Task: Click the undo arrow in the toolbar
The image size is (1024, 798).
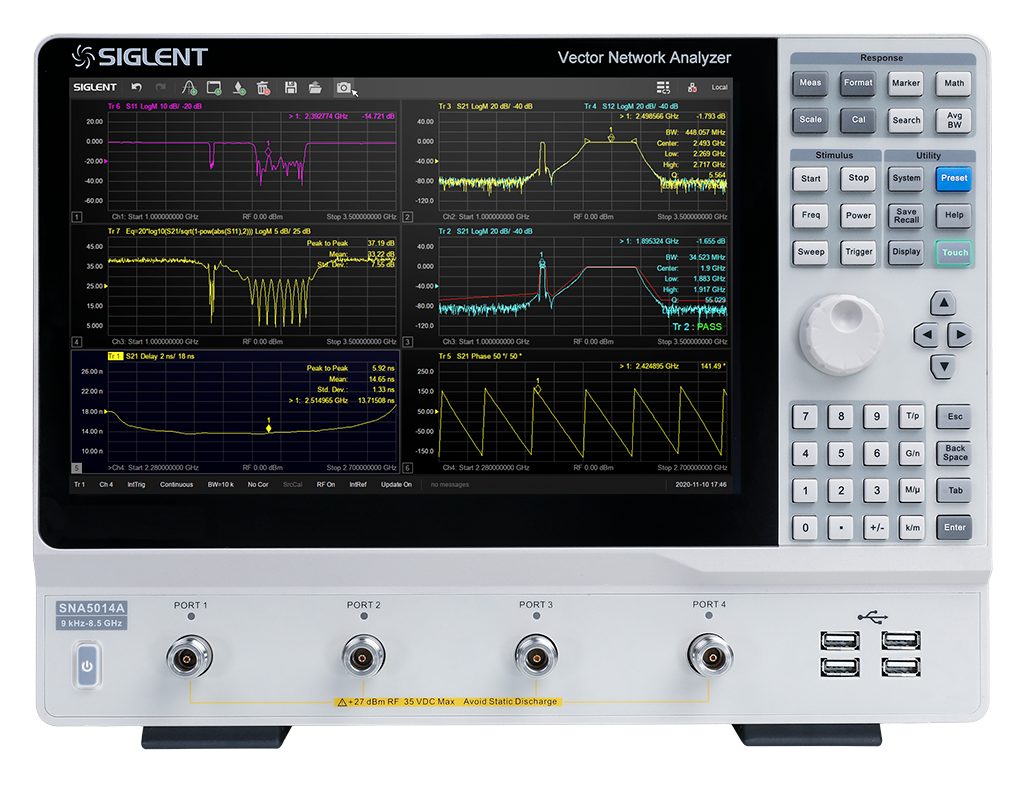Action: 136,87
